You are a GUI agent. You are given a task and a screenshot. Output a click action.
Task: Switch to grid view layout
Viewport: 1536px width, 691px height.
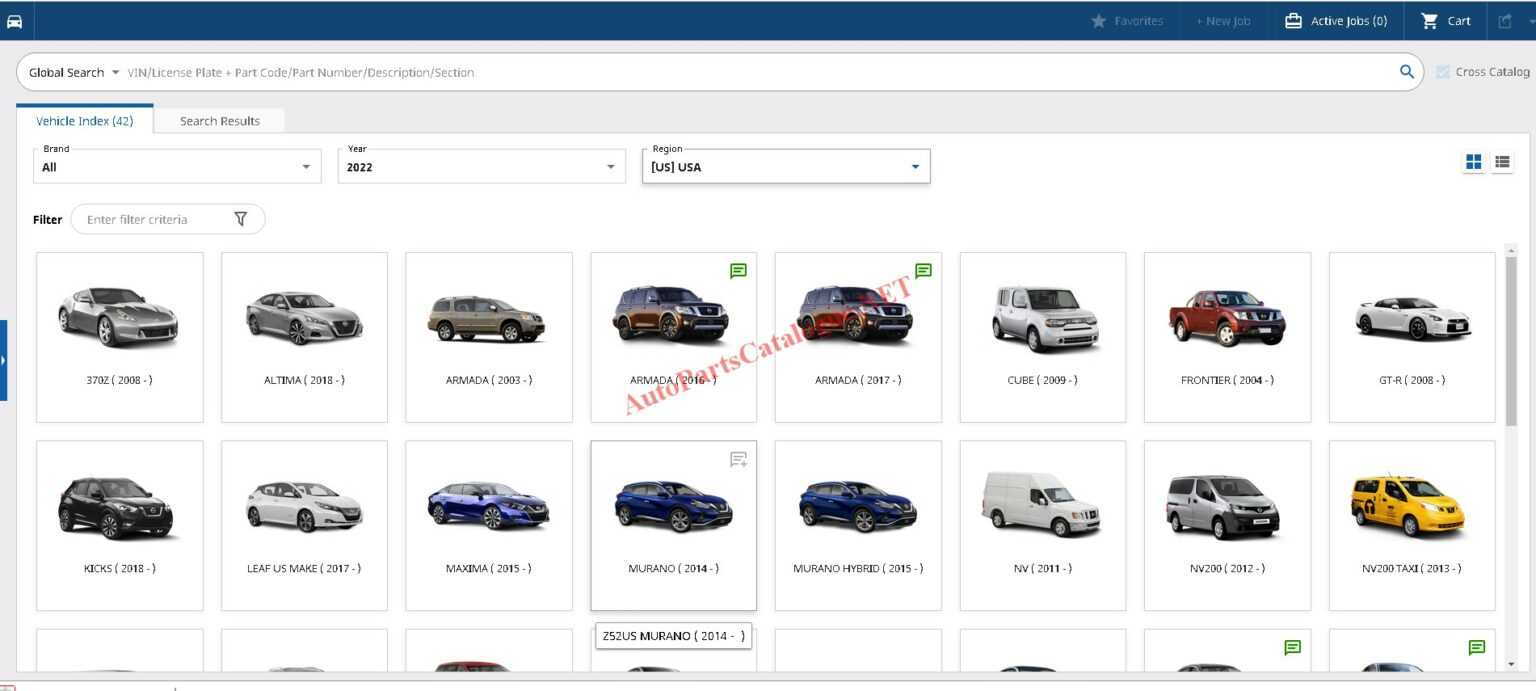tap(1473, 162)
